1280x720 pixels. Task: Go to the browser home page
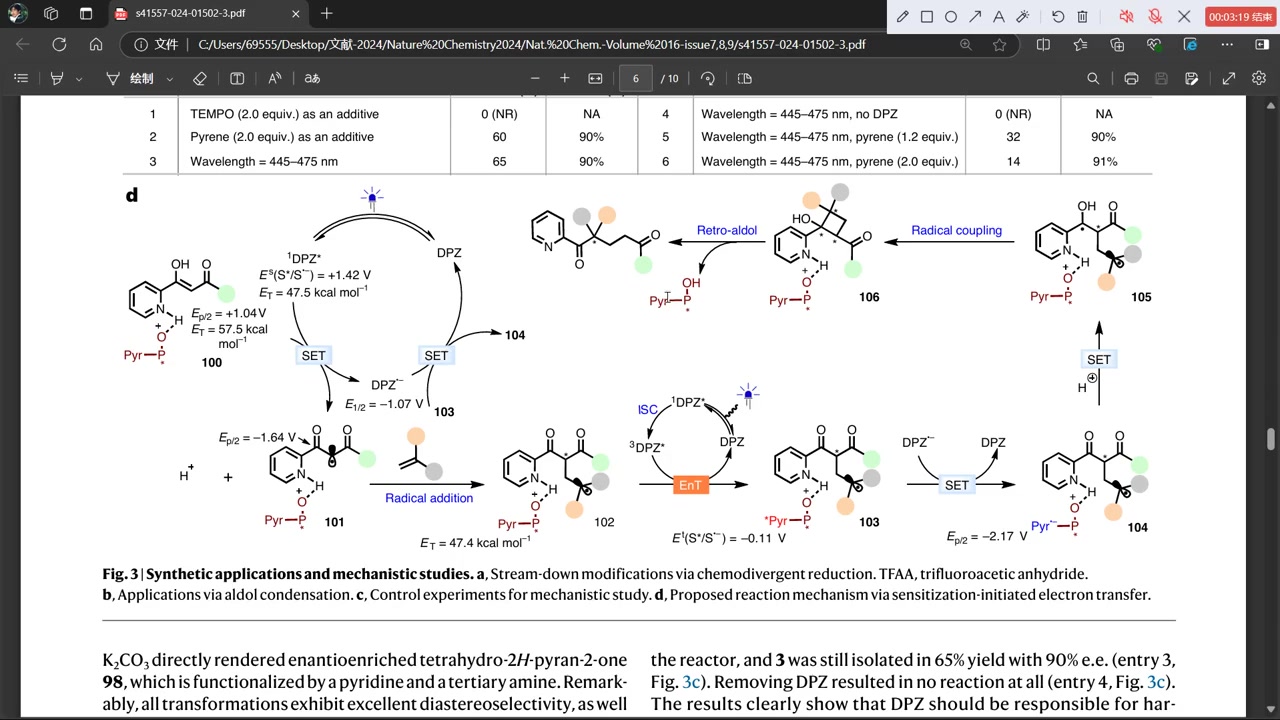point(96,44)
